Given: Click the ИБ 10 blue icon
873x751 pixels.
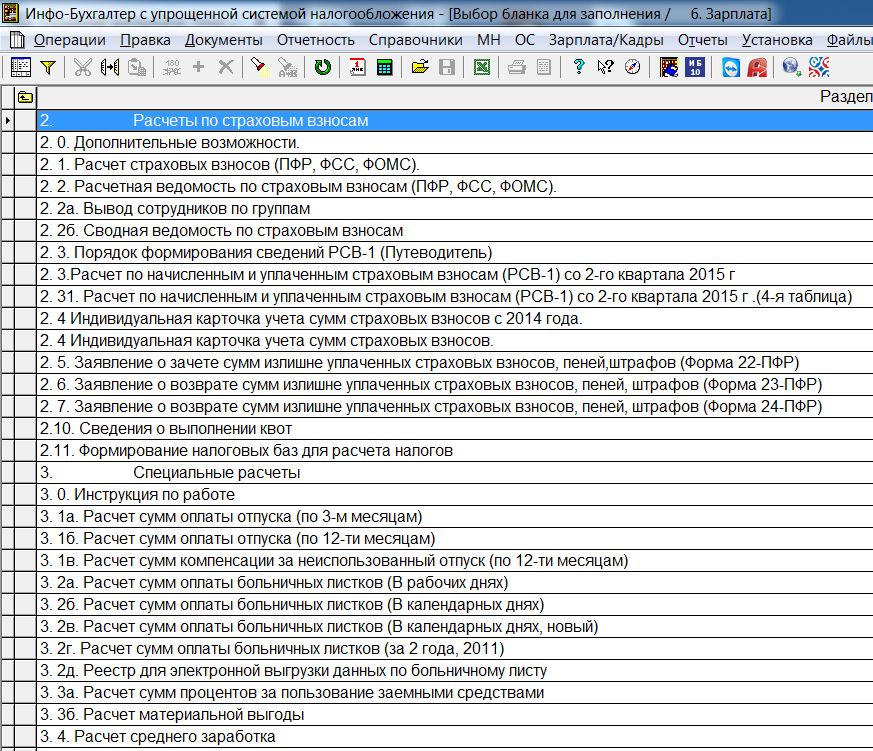Looking at the screenshot, I should tap(695, 67).
